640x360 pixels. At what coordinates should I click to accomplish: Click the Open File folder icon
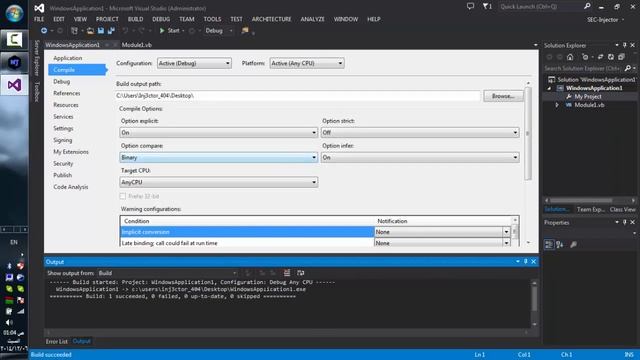(x=90, y=31)
